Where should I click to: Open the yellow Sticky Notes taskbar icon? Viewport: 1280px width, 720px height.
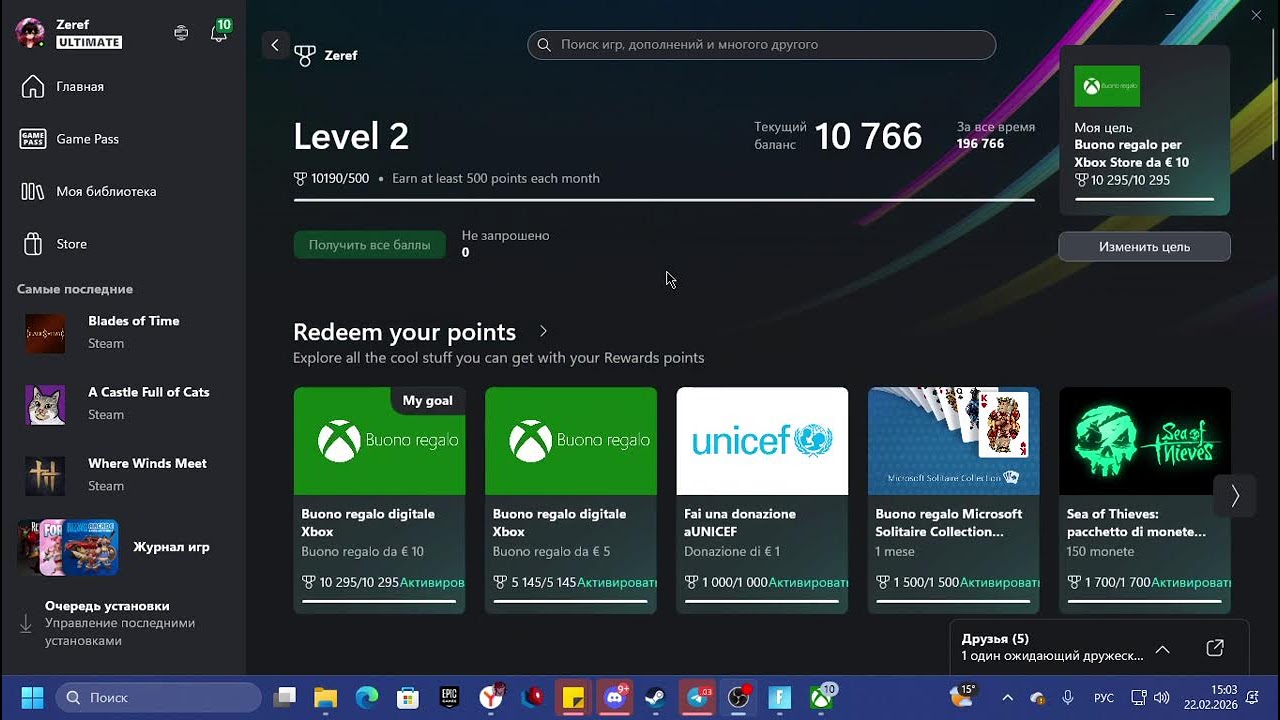573,697
